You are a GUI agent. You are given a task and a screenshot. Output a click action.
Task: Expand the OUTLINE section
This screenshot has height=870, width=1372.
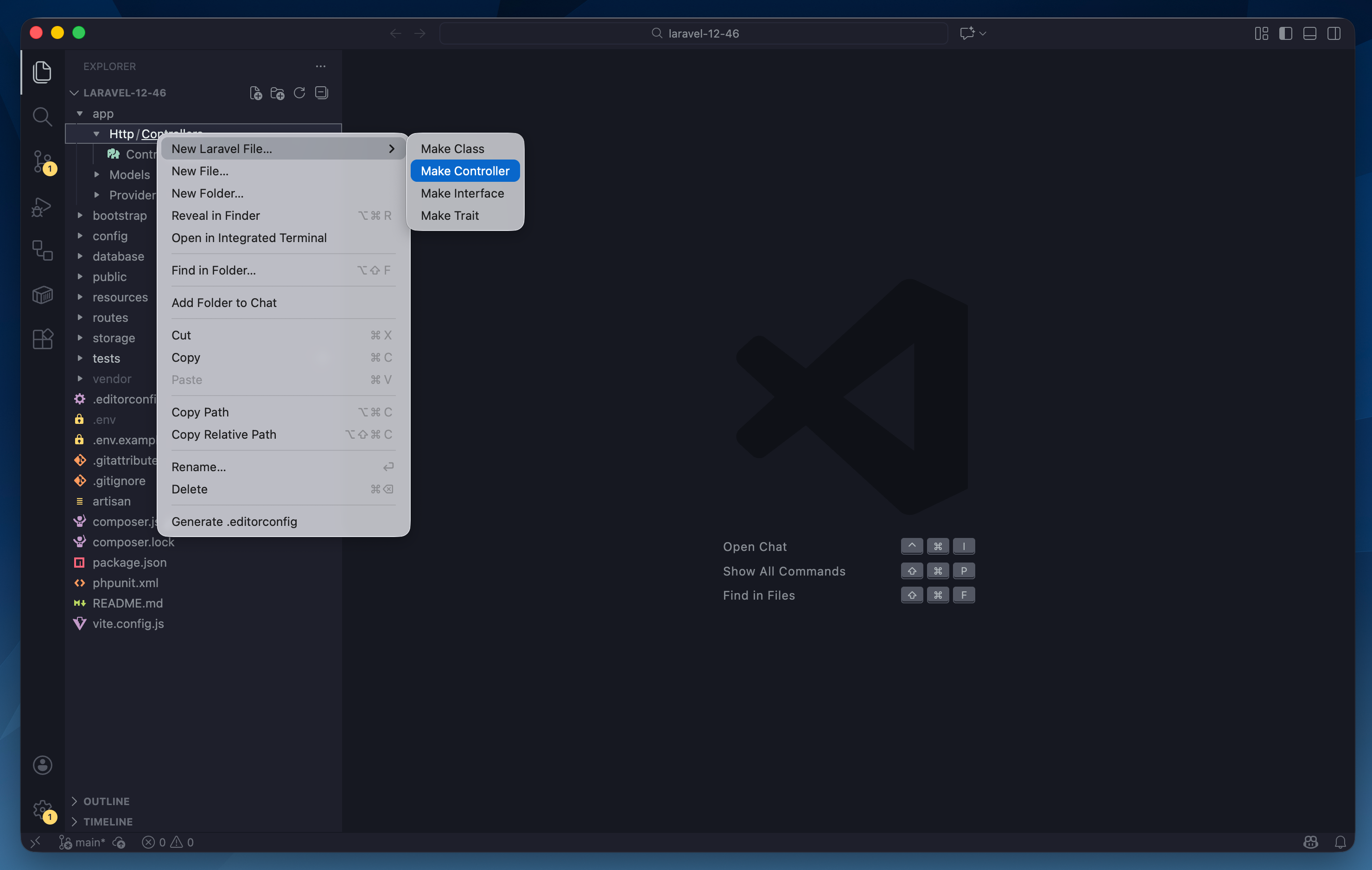click(x=106, y=801)
